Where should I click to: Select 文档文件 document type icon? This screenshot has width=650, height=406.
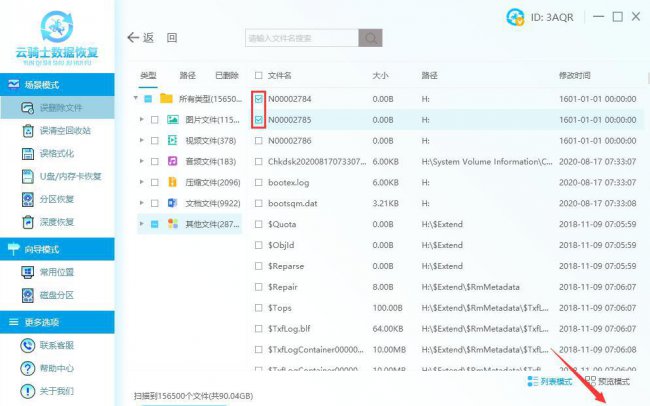point(172,203)
